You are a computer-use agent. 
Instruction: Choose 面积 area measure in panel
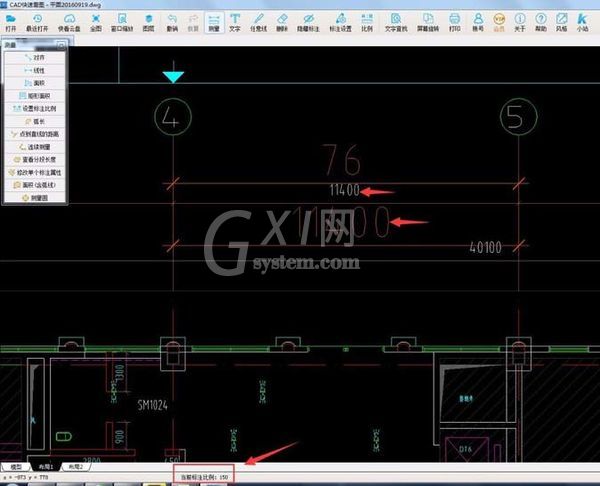pyautogui.click(x=35, y=83)
